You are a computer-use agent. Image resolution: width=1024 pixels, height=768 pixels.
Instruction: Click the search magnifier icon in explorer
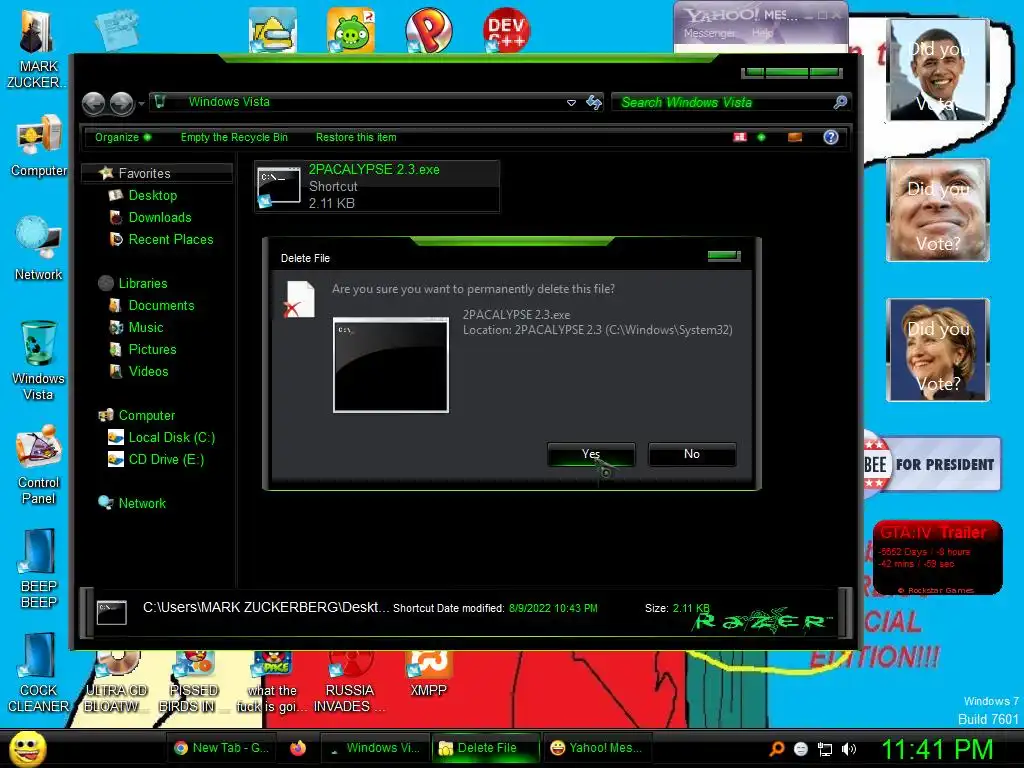click(x=840, y=102)
